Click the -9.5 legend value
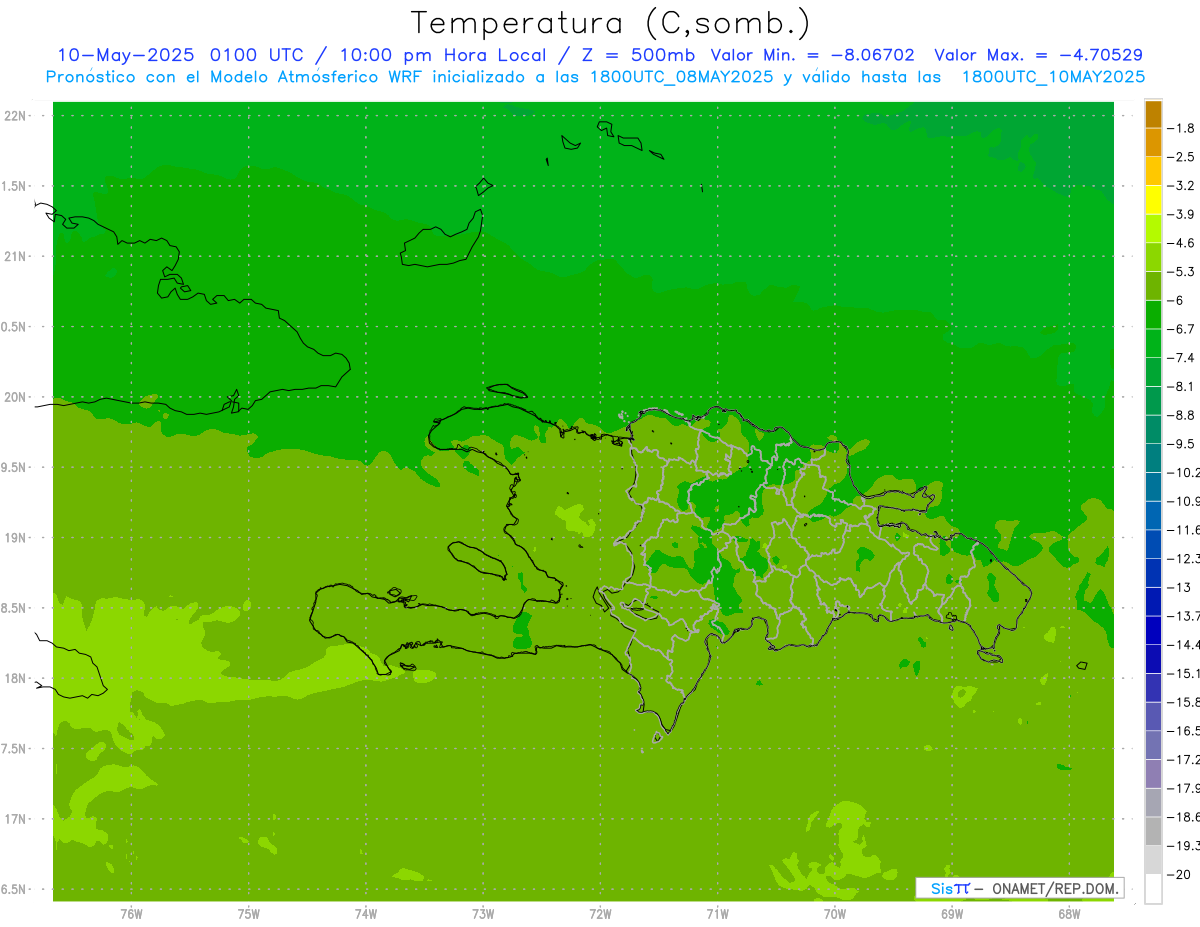 (1183, 443)
